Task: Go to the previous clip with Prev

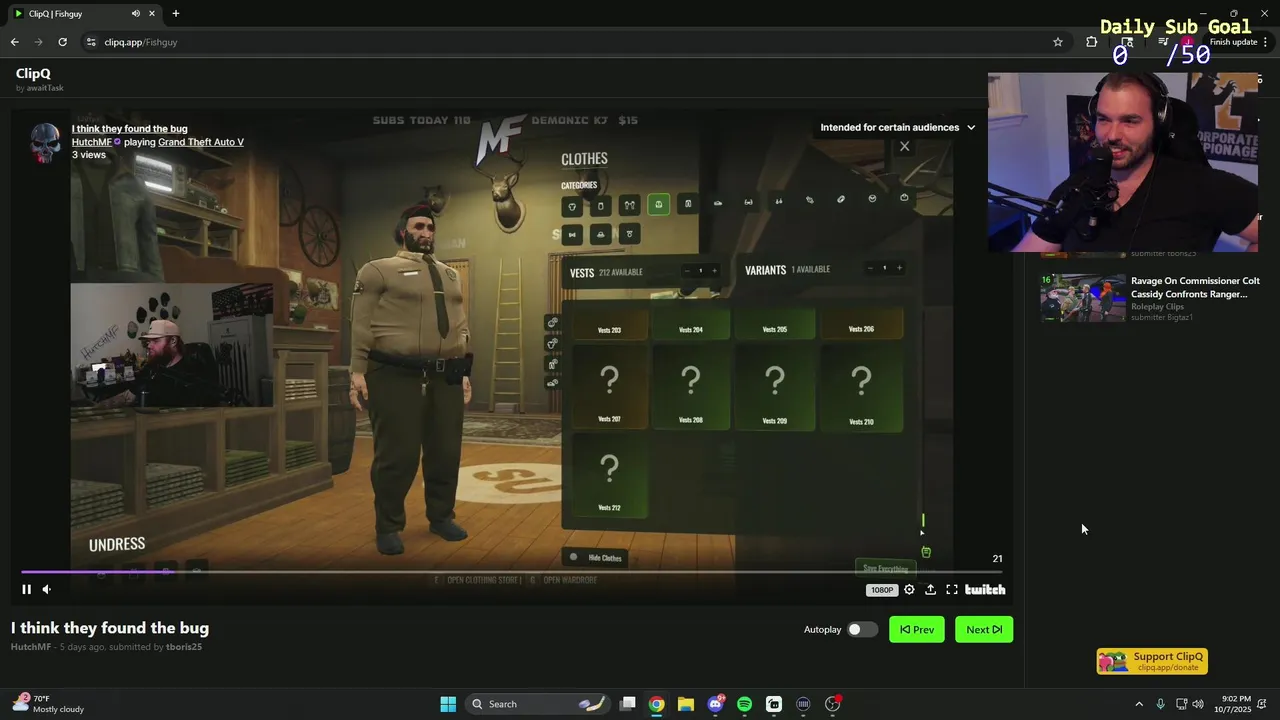Action: point(917,629)
